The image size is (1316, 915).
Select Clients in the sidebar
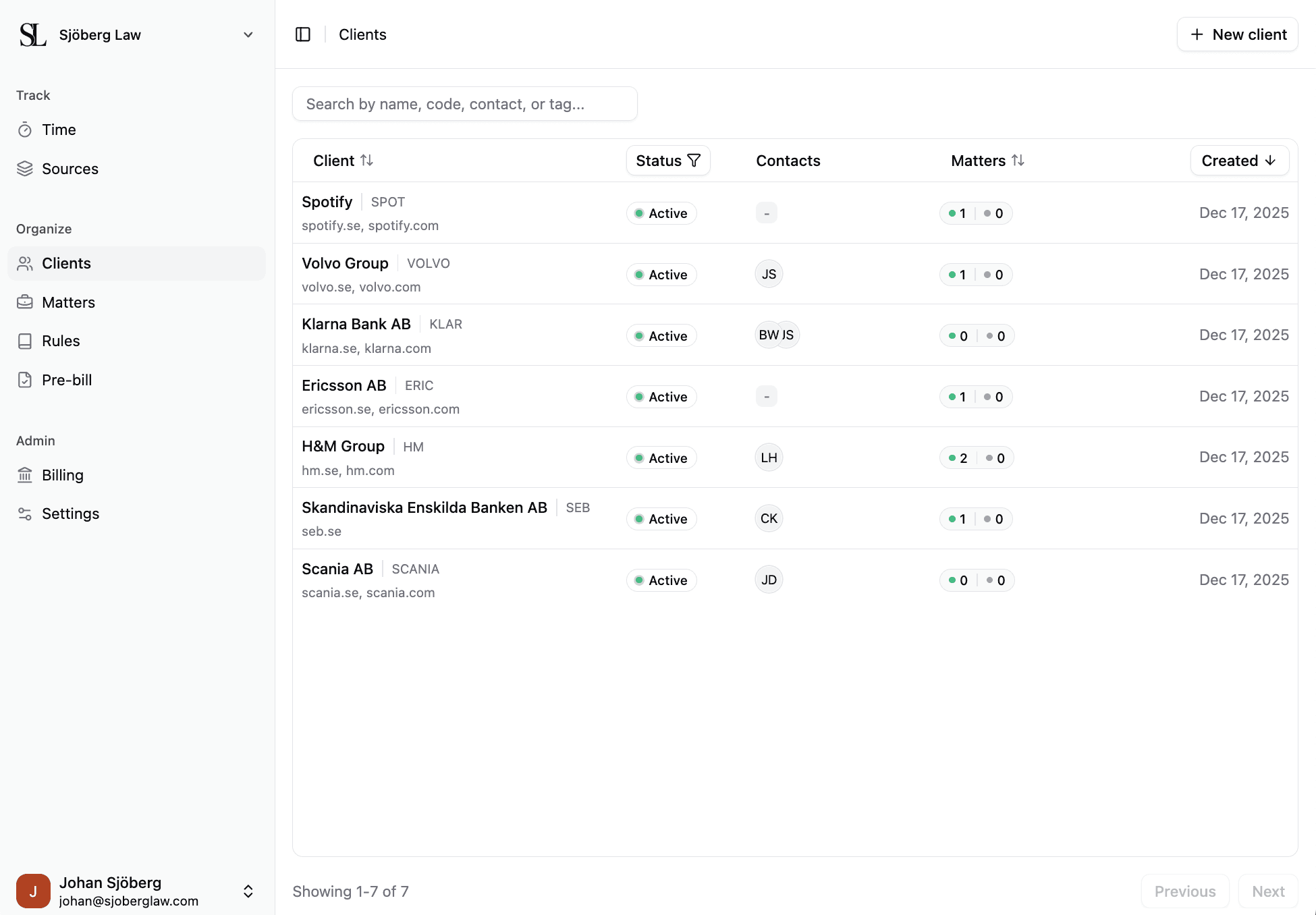[66, 263]
